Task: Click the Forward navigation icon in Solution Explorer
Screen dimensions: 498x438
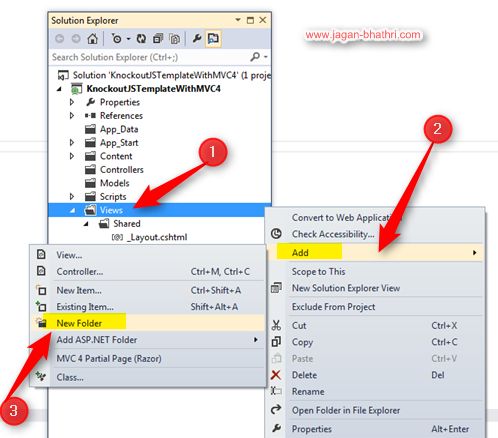Action: point(76,39)
